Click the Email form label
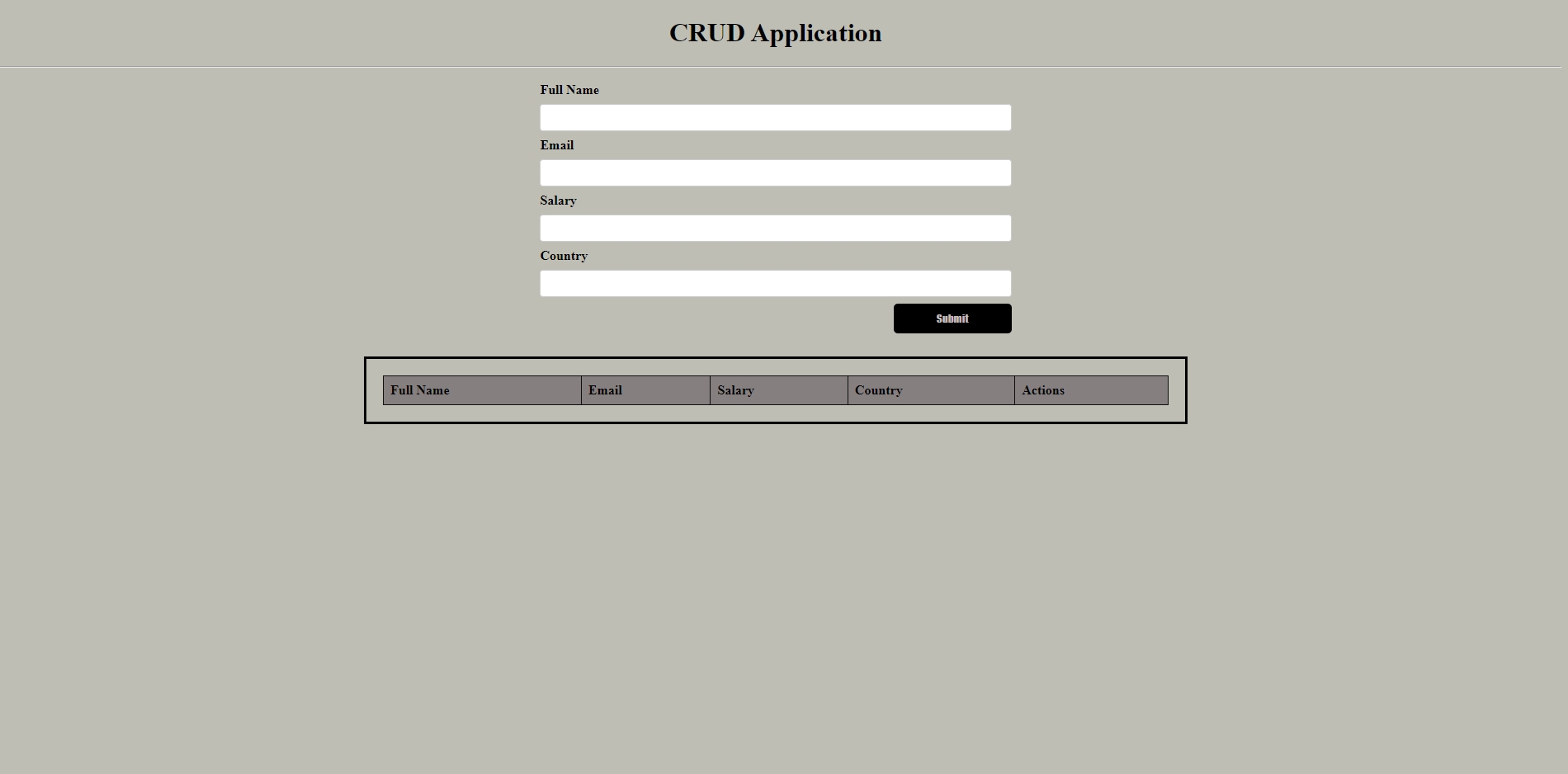The height and width of the screenshot is (774, 1568). (557, 145)
